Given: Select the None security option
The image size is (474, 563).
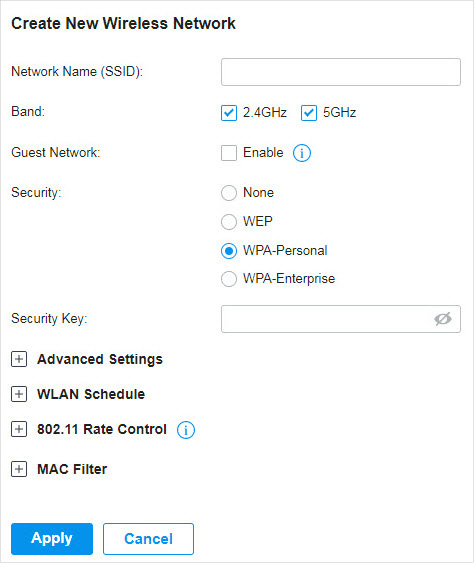Looking at the screenshot, I should 229,193.
